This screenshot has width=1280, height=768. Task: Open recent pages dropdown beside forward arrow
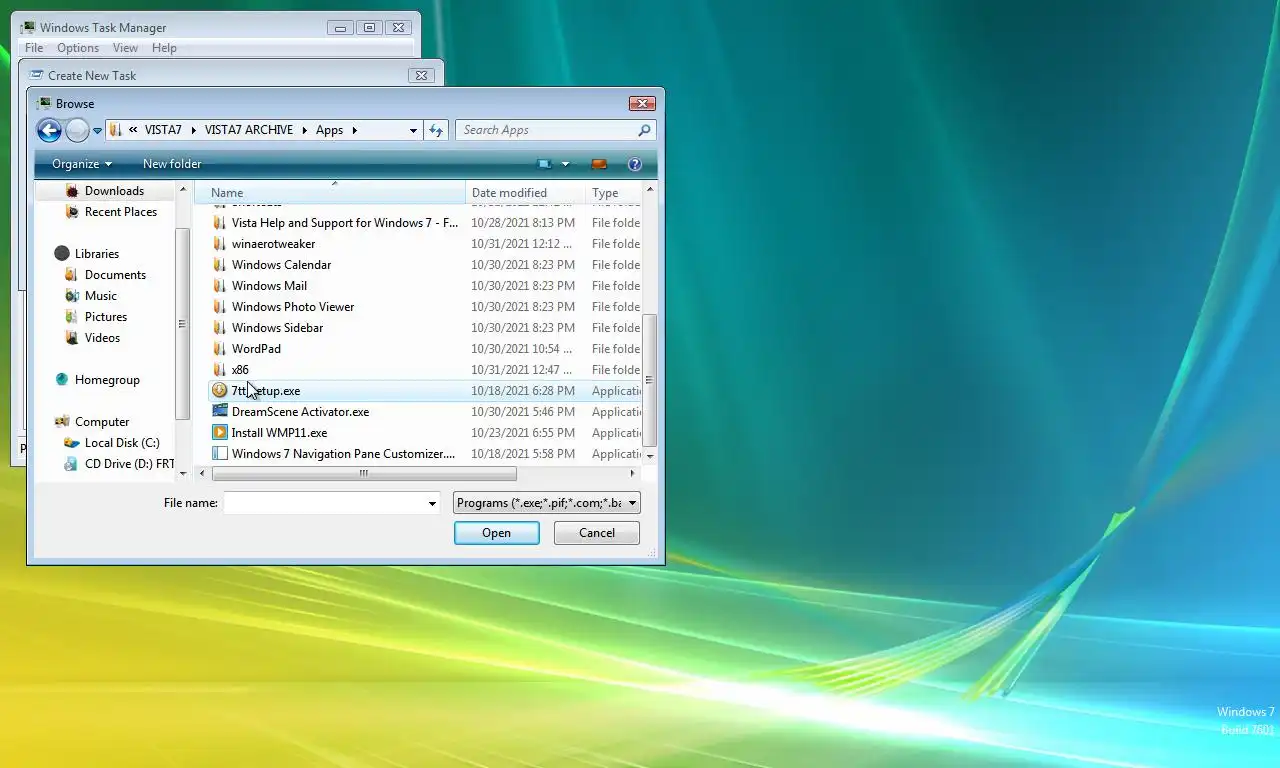(x=97, y=130)
